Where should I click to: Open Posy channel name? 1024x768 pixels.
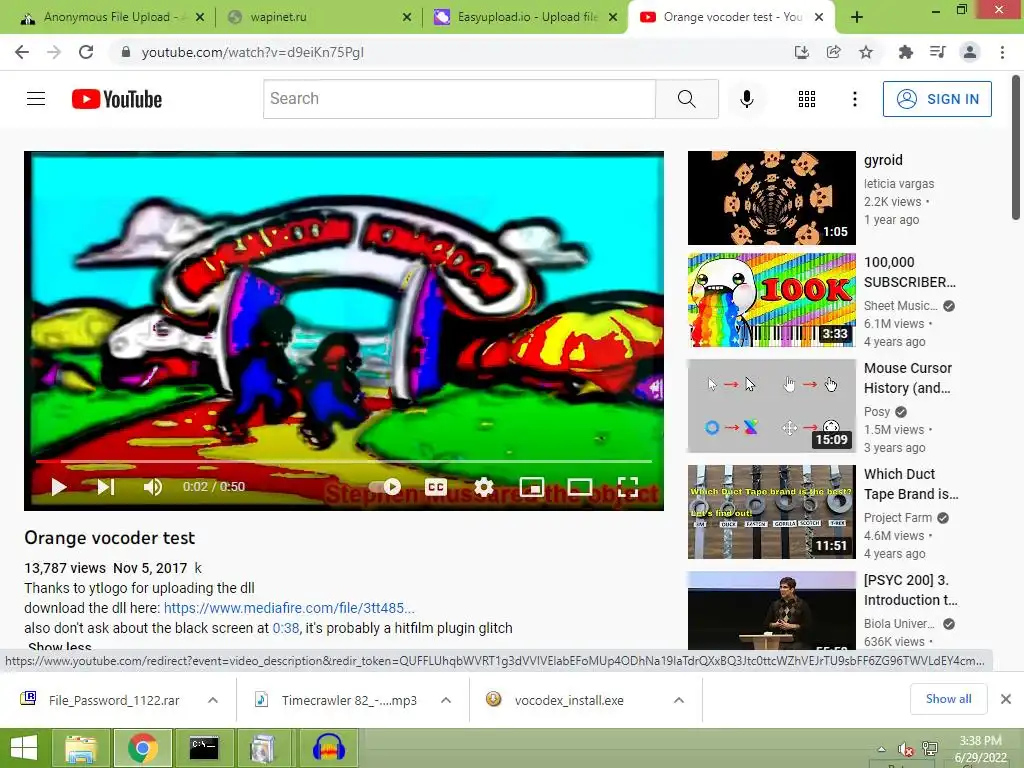[x=877, y=412]
